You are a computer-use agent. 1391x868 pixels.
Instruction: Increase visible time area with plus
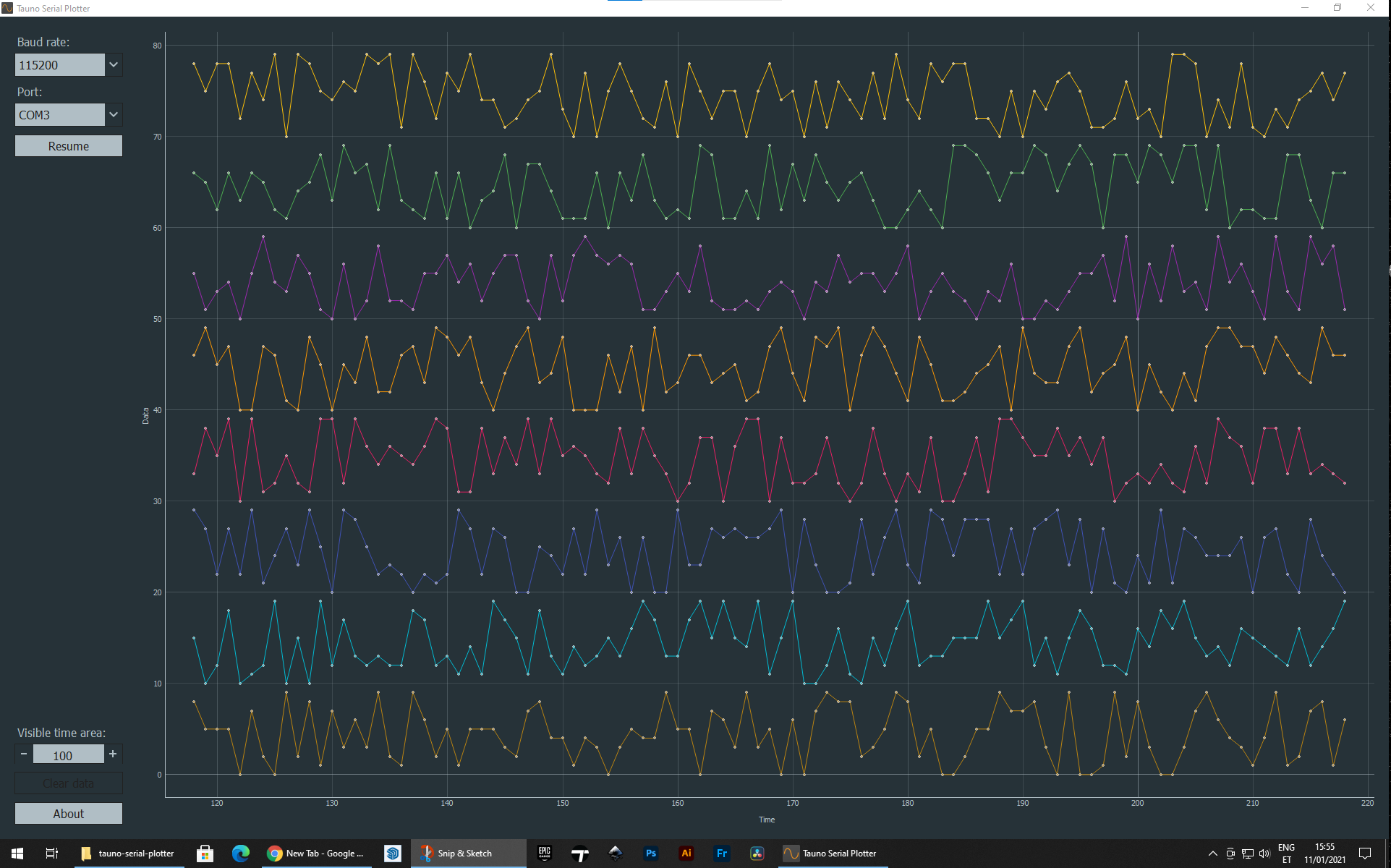(x=113, y=754)
